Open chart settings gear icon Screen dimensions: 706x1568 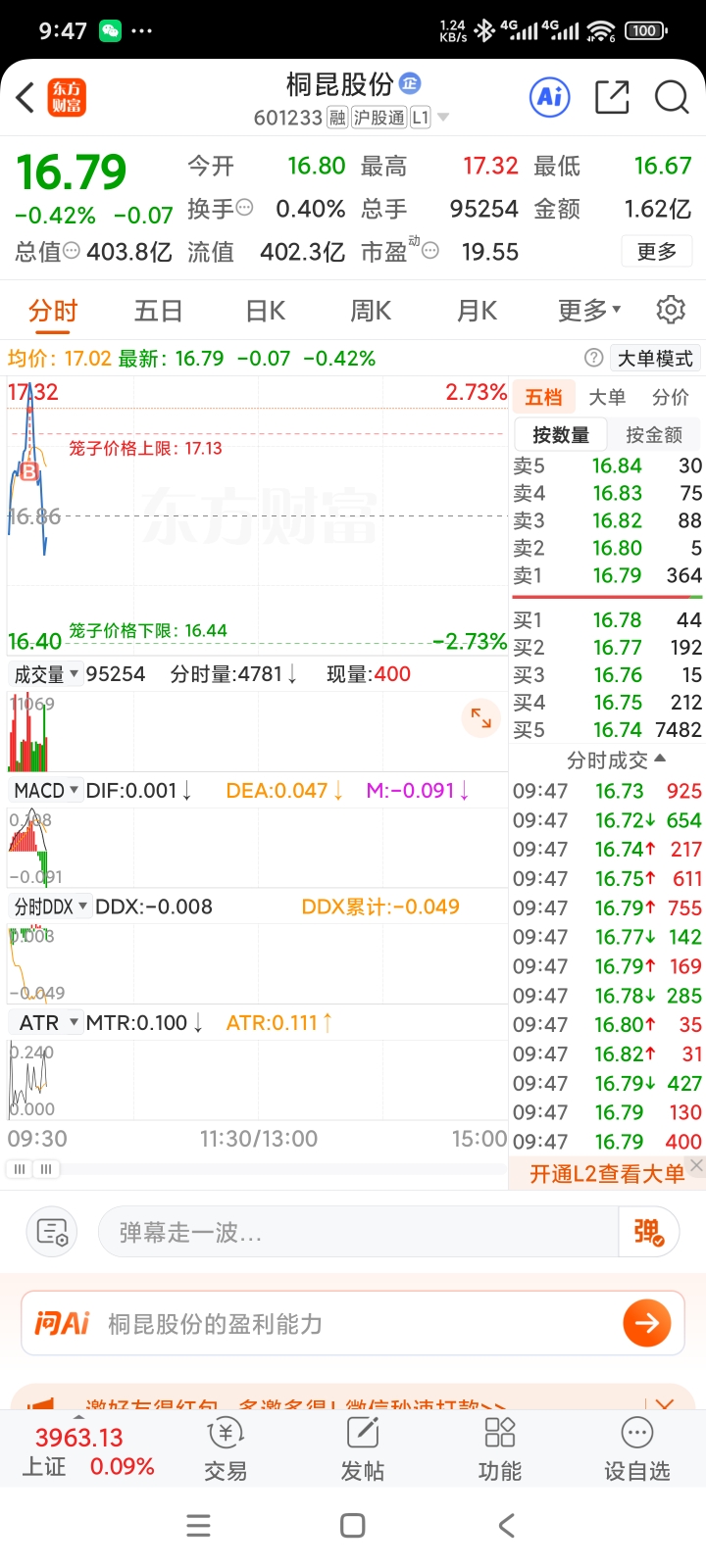[671, 310]
